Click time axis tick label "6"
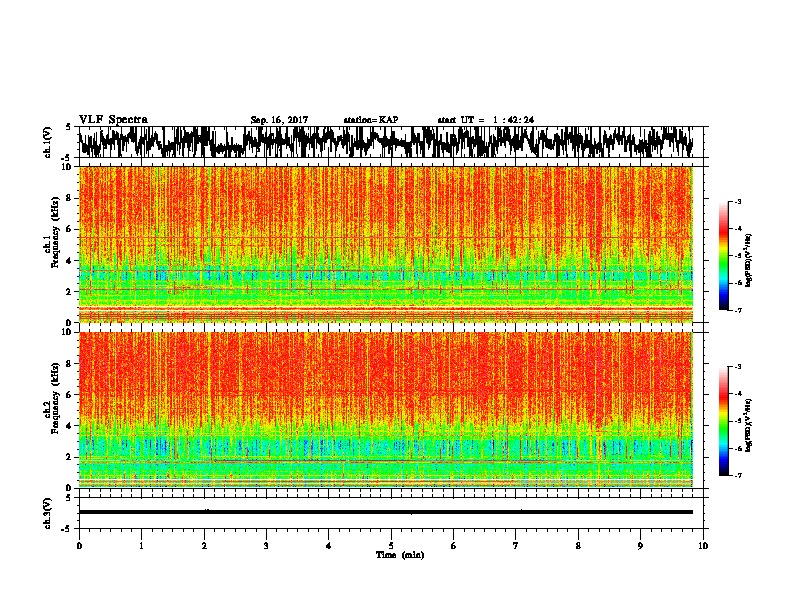Image resolution: width=792 pixels, height=612 pixels. (x=454, y=545)
